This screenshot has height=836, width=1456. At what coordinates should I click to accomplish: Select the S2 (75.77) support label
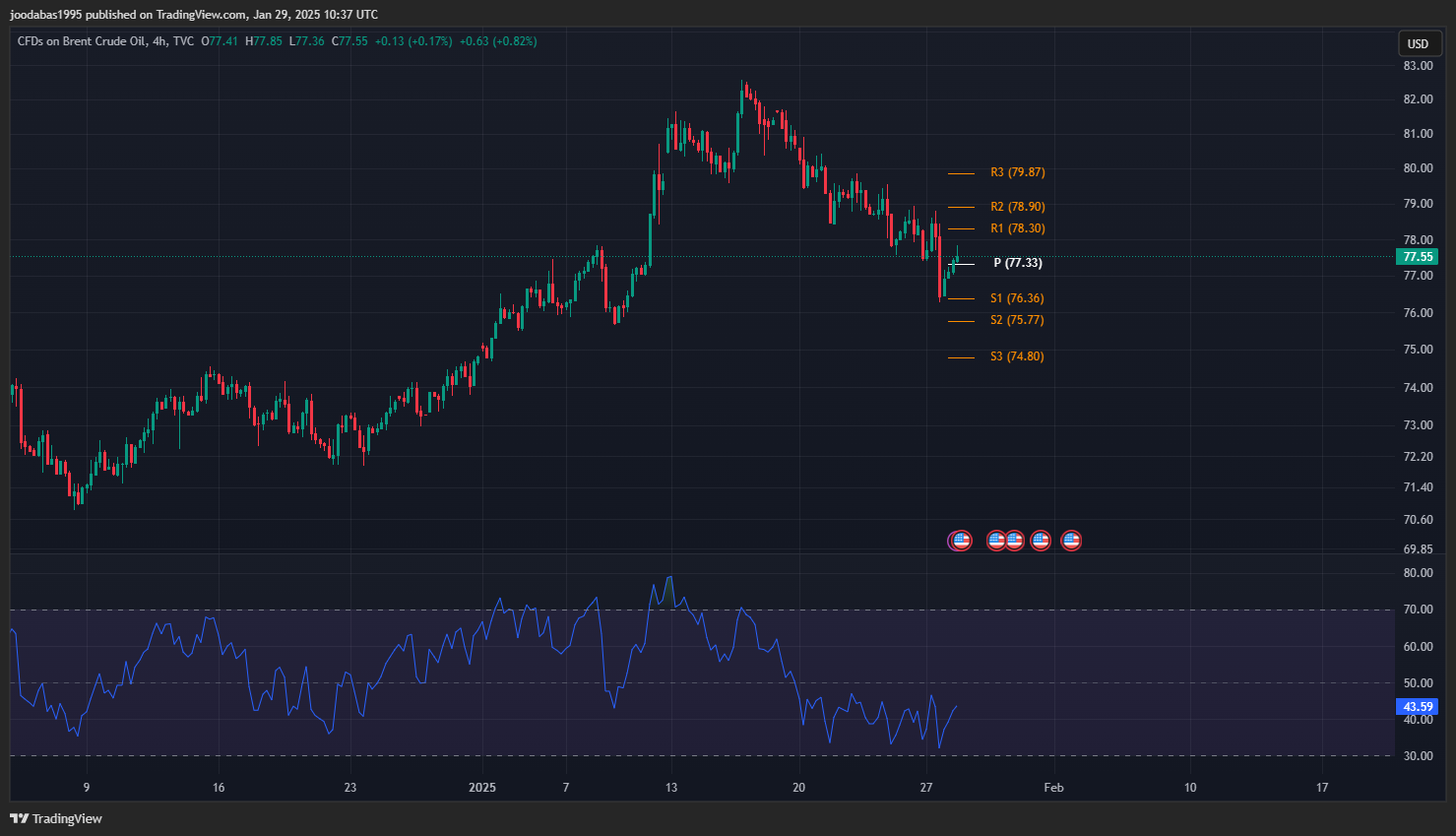1017,320
